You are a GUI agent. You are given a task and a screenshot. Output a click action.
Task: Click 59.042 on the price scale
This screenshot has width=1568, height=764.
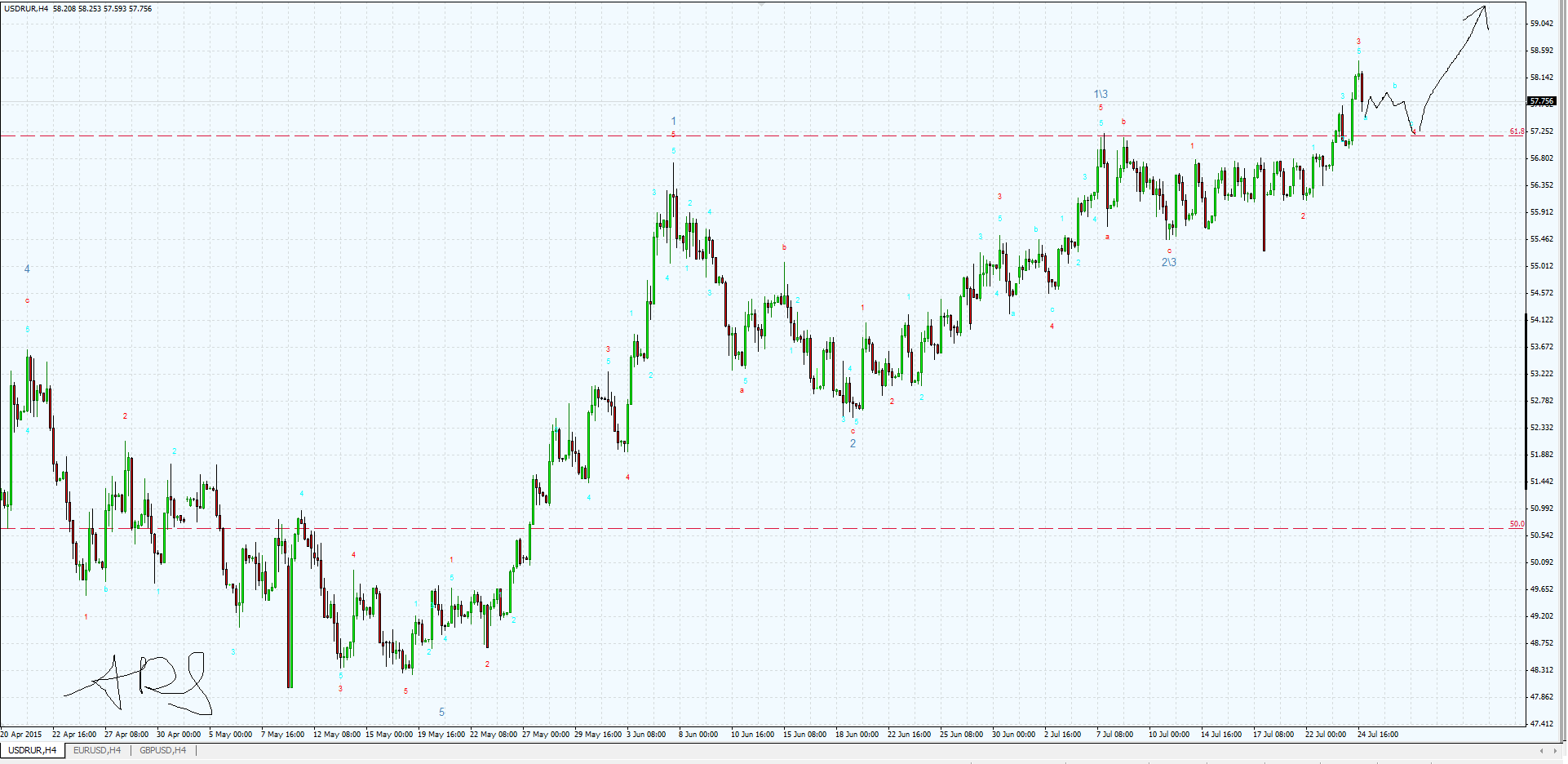coord(1542,24)
